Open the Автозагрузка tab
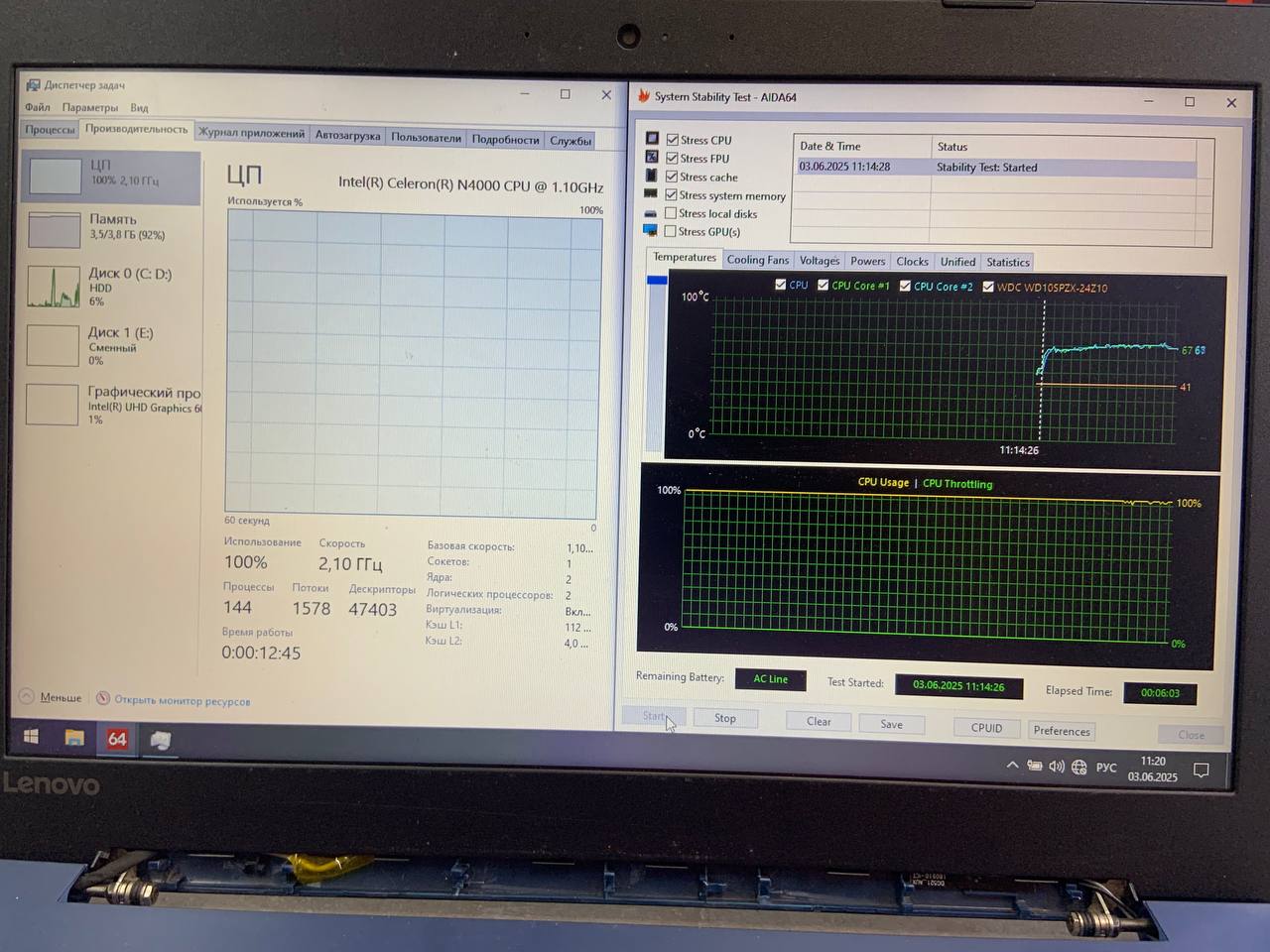 347,136
